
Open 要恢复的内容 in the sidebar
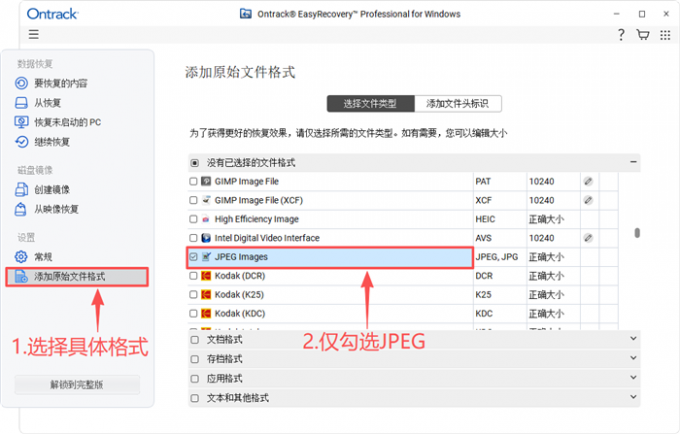[61, 83]
